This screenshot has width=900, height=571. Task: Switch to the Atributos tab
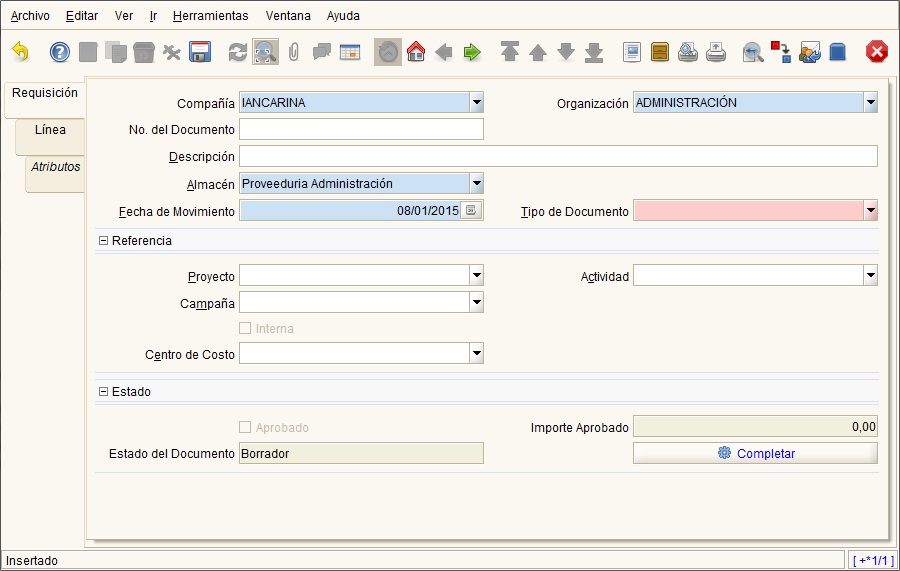tap(55, 174)
